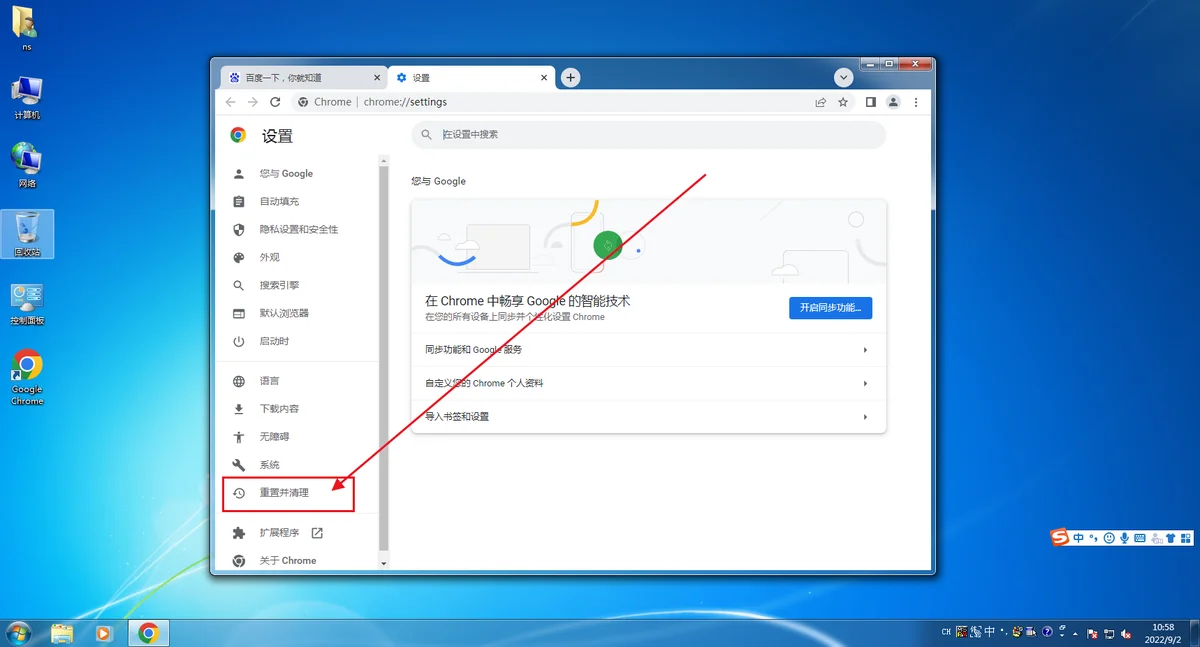
Task: Click the power icon for 启动时
Action: point(239,341)
